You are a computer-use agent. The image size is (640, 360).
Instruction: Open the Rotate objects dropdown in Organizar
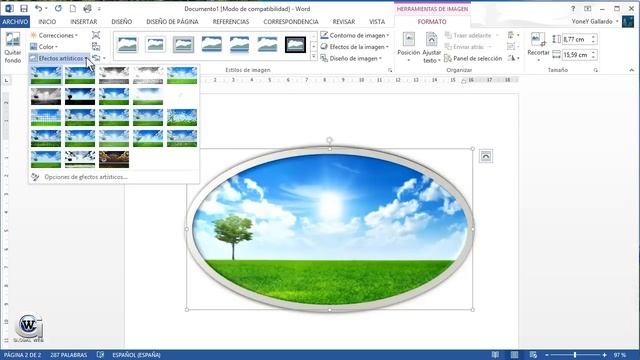pyautogui.click(x=513, y=58)
